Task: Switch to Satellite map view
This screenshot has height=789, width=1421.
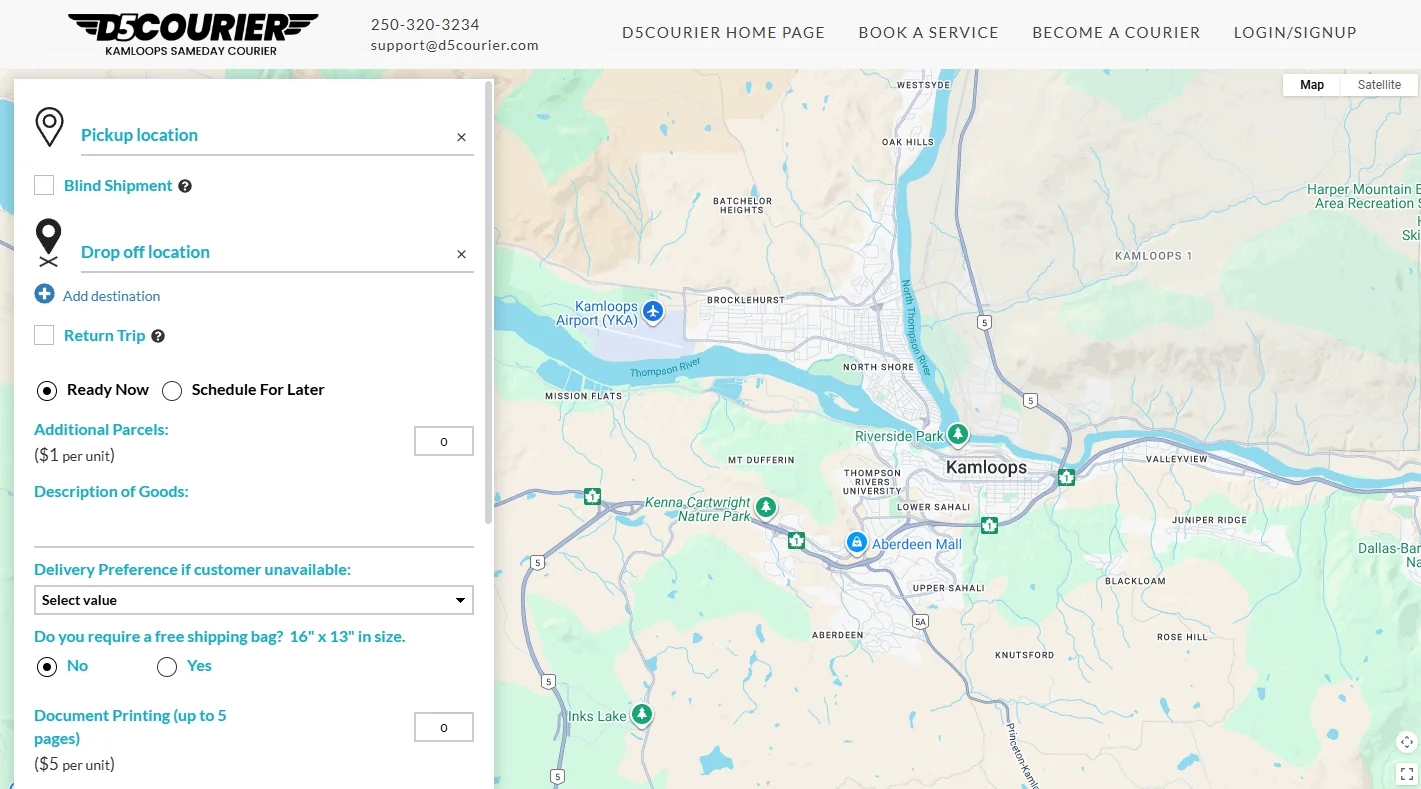Action: point(1379,84)
